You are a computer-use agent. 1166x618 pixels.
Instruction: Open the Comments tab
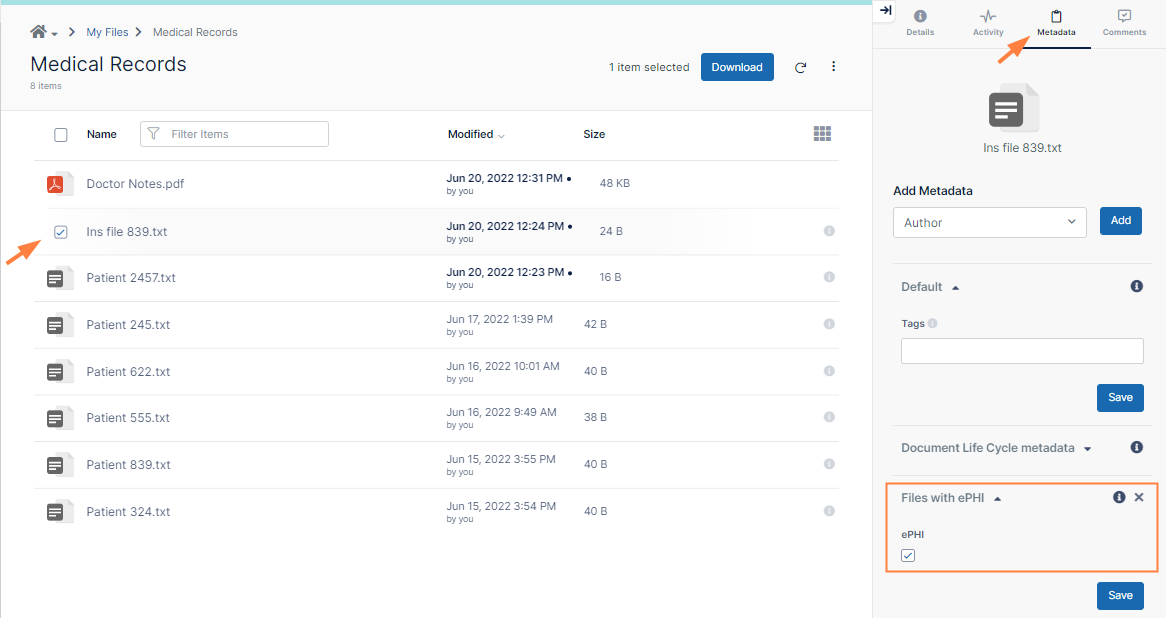1124,23
